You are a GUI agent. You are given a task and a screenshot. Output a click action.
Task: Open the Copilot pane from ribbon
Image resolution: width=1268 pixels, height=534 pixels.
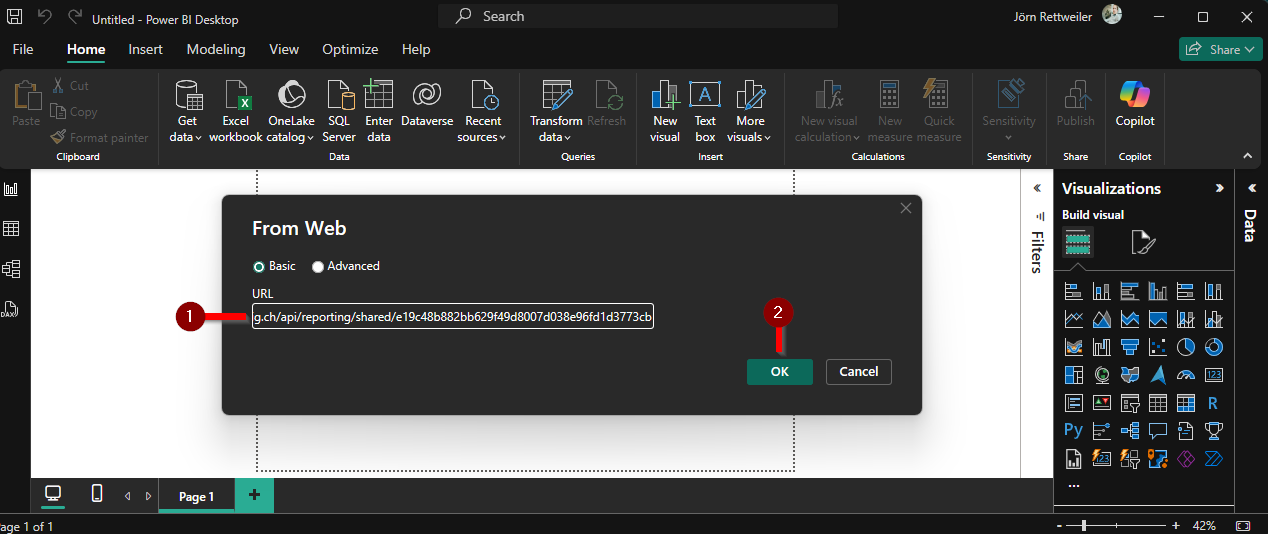tap(1135, 104)
